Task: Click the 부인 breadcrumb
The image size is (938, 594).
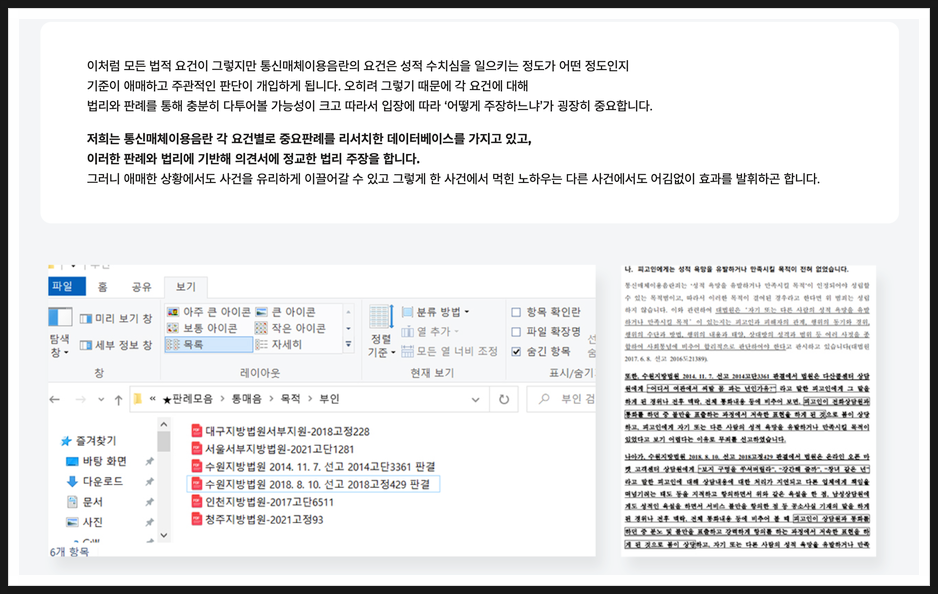Action: [329, 399]
